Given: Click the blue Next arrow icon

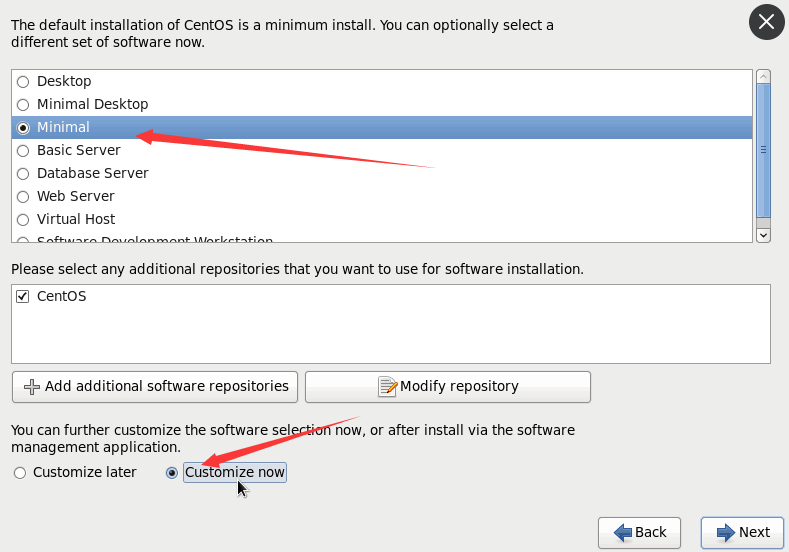Looking at the screenshot, I should tap(725, 533).
